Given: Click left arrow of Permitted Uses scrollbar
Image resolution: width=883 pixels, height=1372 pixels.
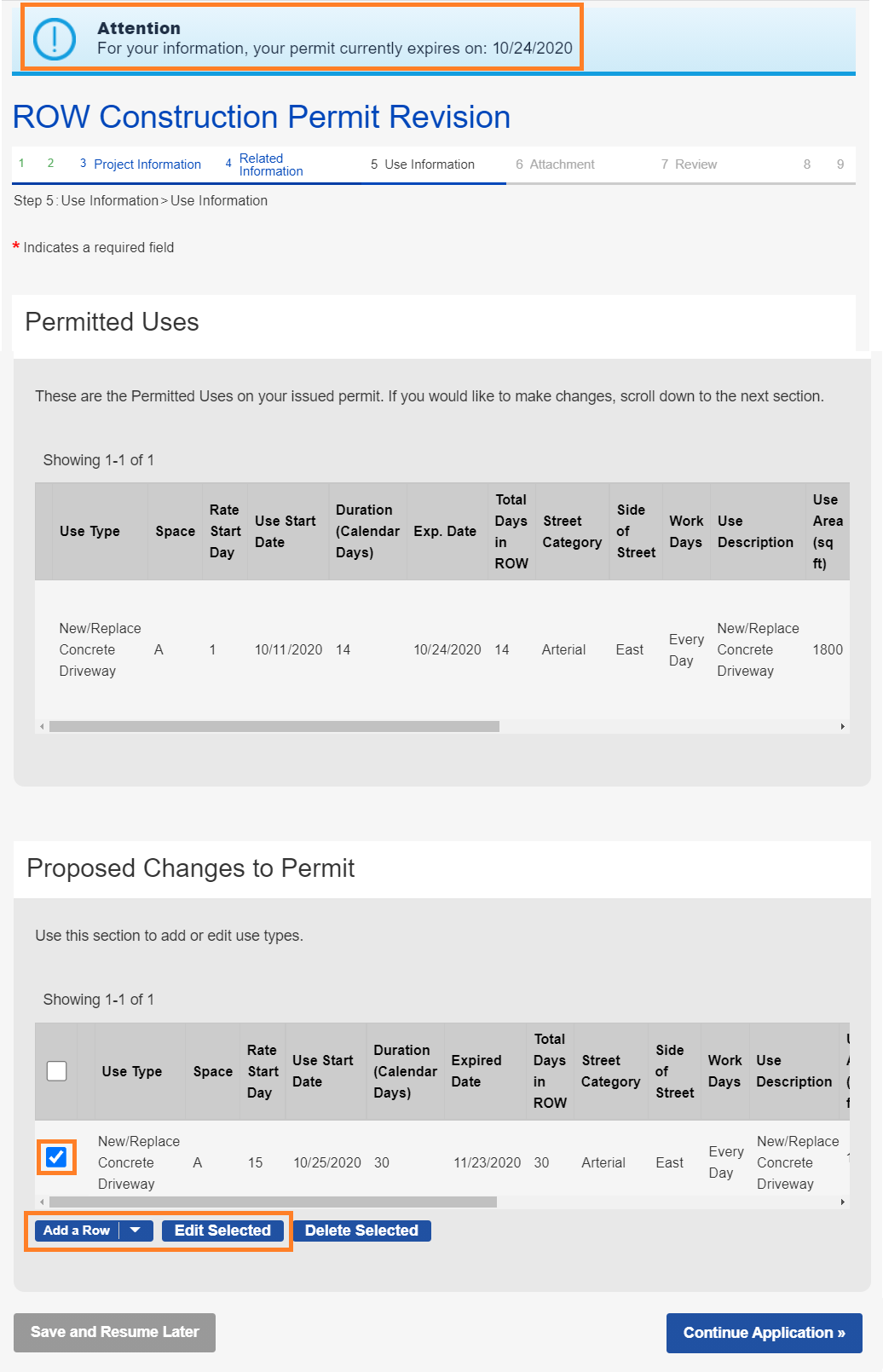Looking at the screenshot, I should pos(41,727).
